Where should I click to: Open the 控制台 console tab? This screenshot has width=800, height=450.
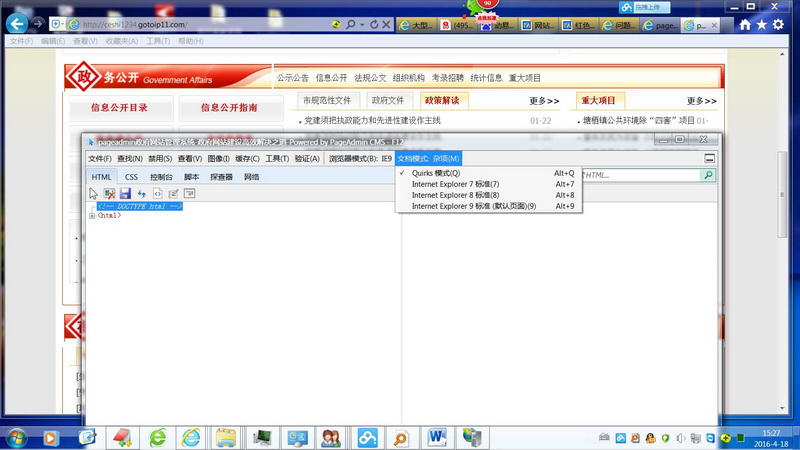click(161, 177)
